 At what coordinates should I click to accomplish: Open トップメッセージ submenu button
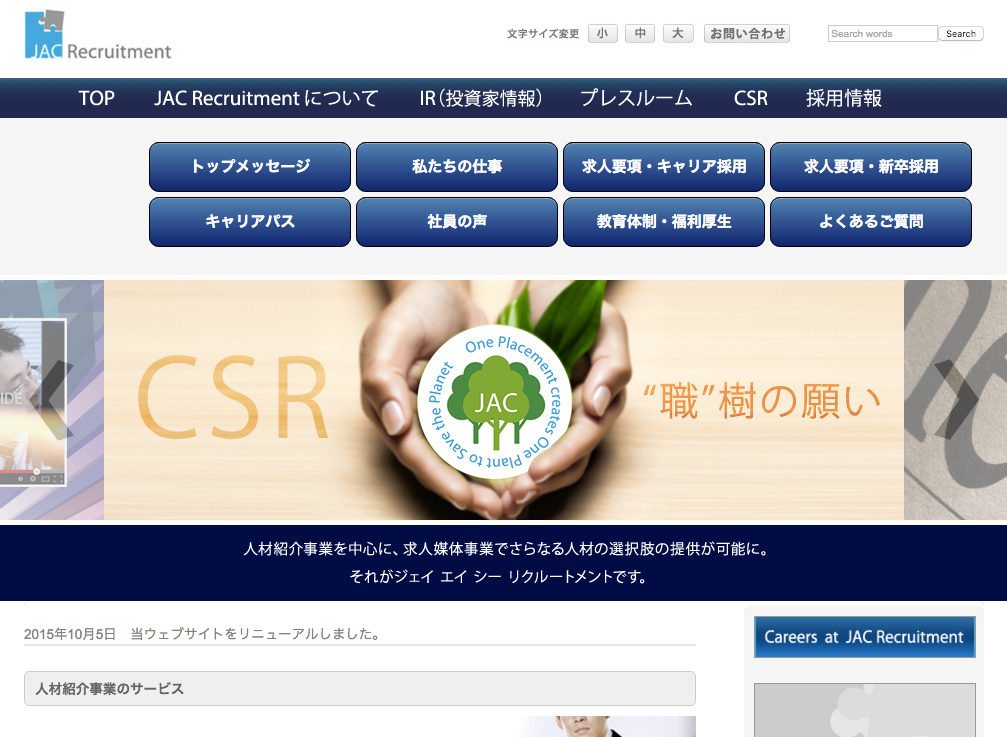(x=250, y=167)
